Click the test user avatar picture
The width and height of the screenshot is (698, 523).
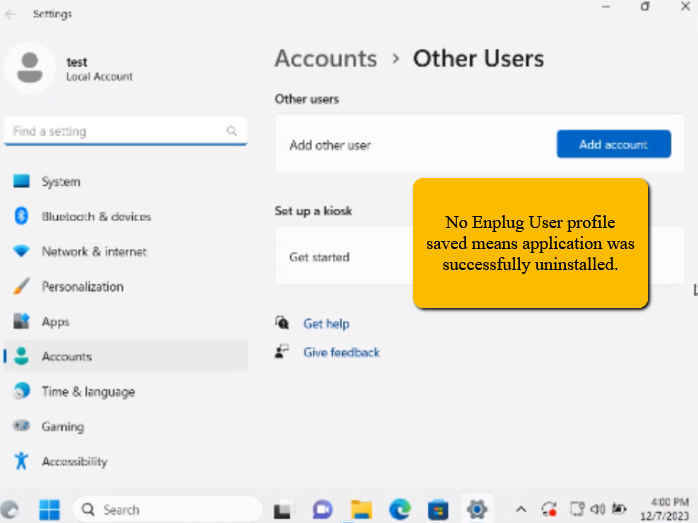coord(30,68)
